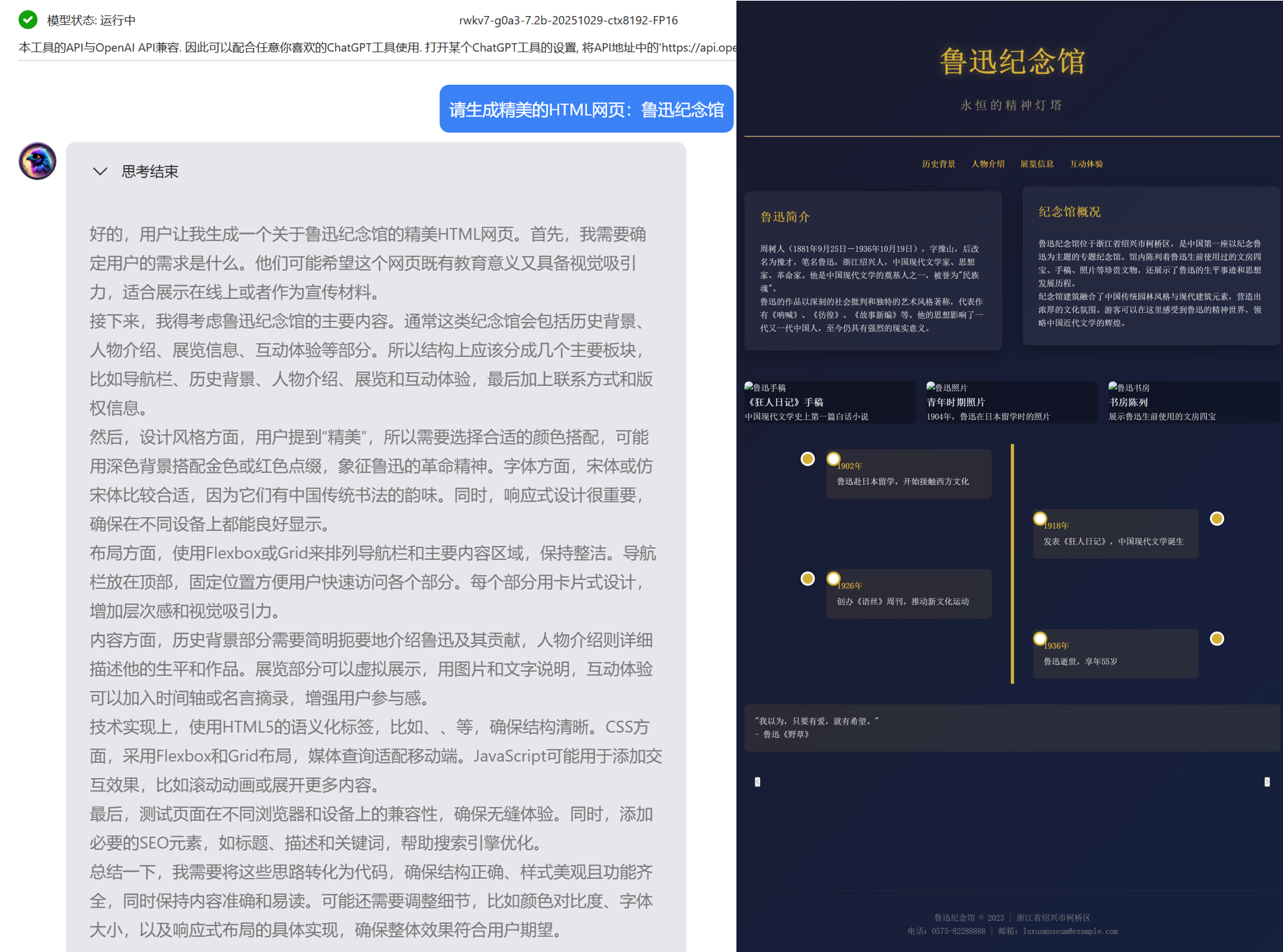Go to the 人物介绍 section link
1283x952 pixels.
tap(988, 164)
